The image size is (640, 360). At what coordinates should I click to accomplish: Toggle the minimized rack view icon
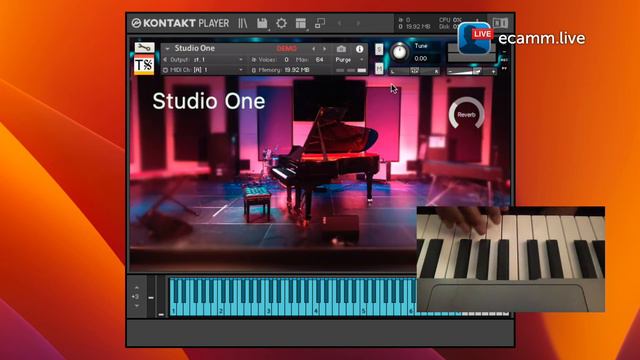(320, 23)
